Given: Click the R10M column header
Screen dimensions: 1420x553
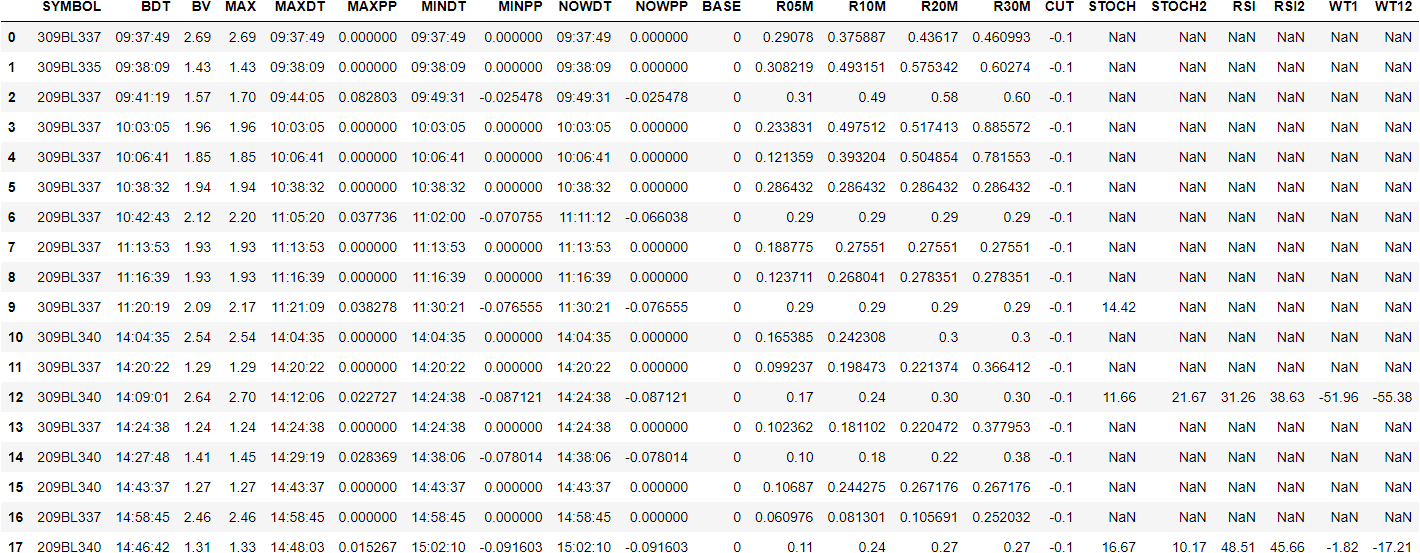Looking at the screenshot, I should [x=867, y=7].
